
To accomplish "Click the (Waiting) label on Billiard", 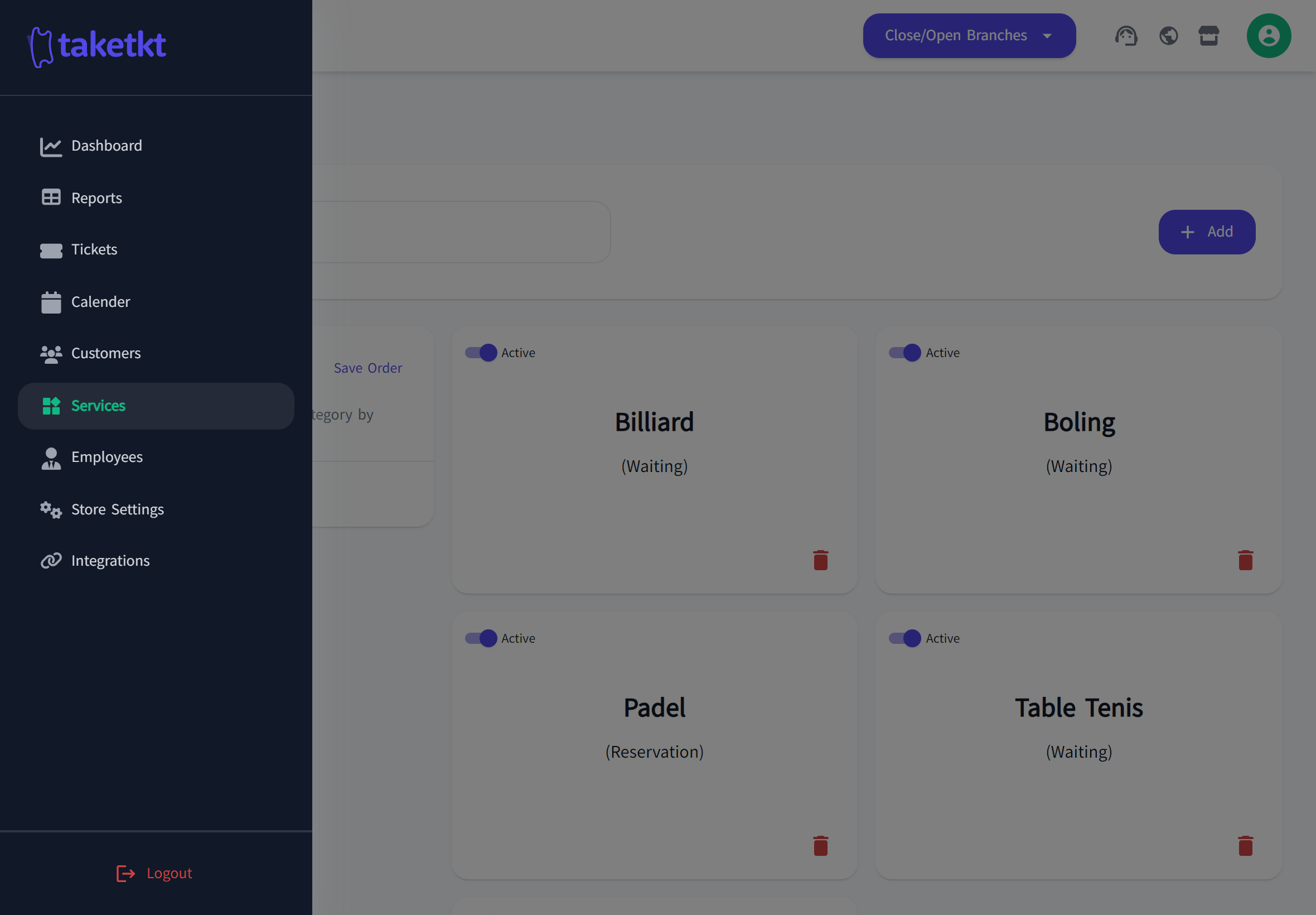I will (x=654, y=466).
